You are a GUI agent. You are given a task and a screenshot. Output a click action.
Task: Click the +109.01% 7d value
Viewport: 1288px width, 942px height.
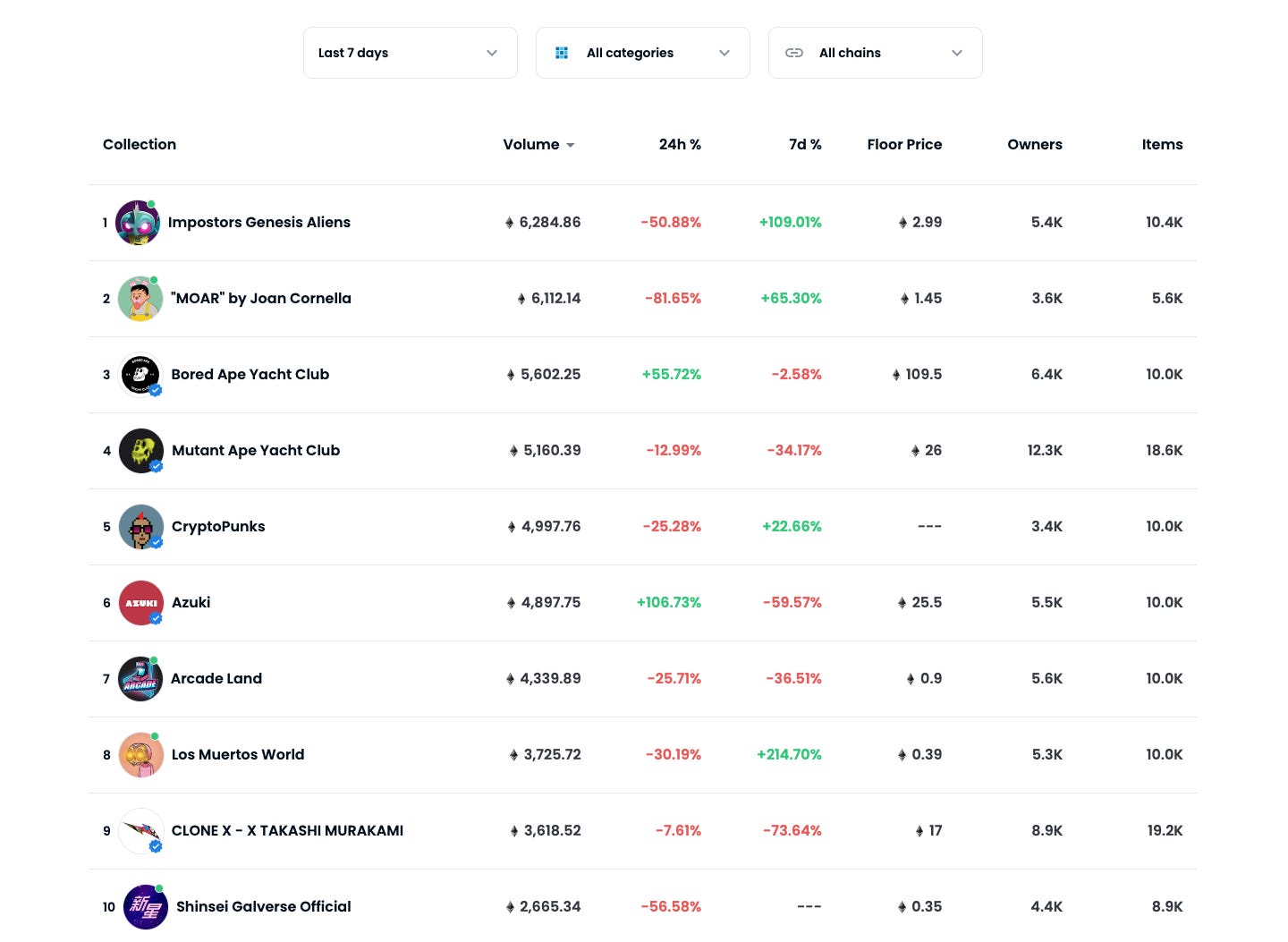tap(791, 222)
